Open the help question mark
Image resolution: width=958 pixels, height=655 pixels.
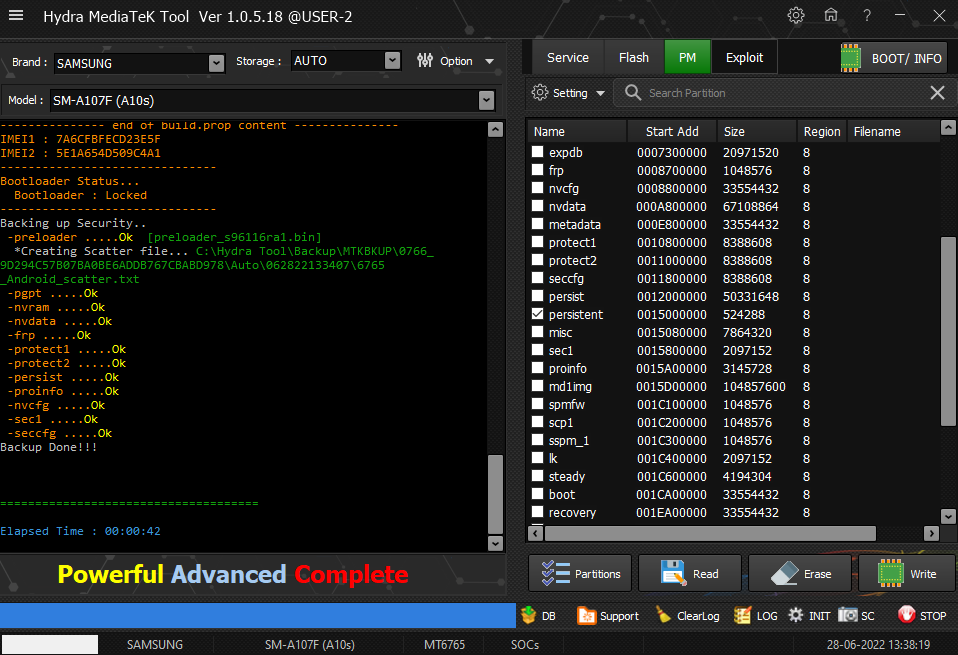[x=867, y=15]
